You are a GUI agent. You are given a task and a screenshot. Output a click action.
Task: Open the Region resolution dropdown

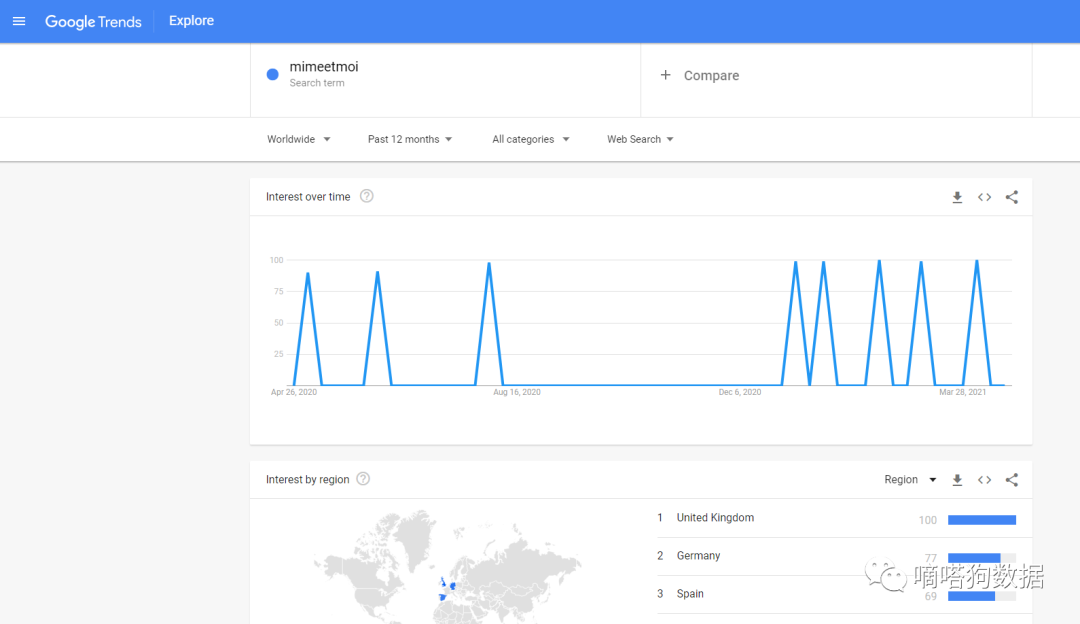point(910,479)
